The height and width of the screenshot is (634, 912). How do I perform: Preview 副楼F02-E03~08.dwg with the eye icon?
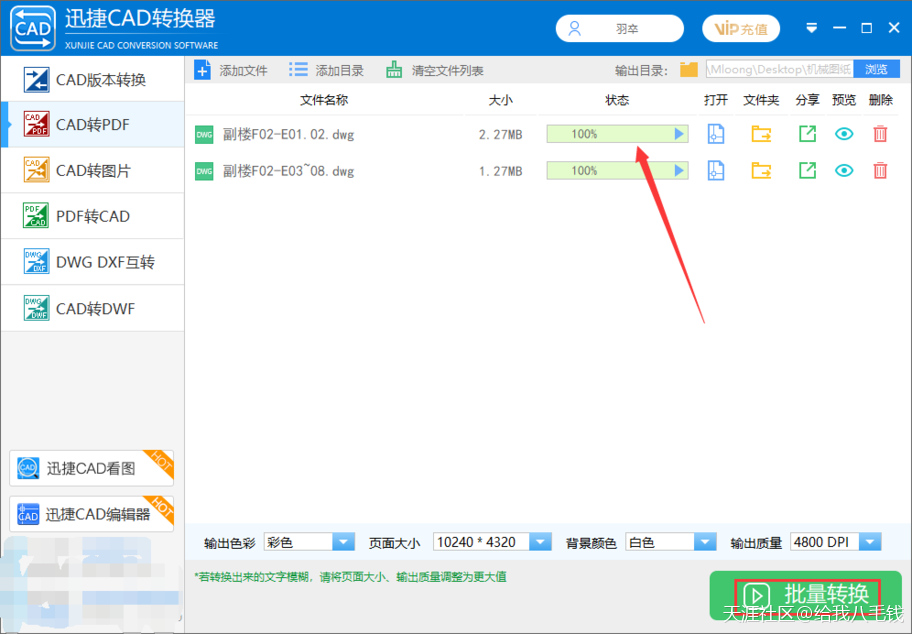[843, 170]
